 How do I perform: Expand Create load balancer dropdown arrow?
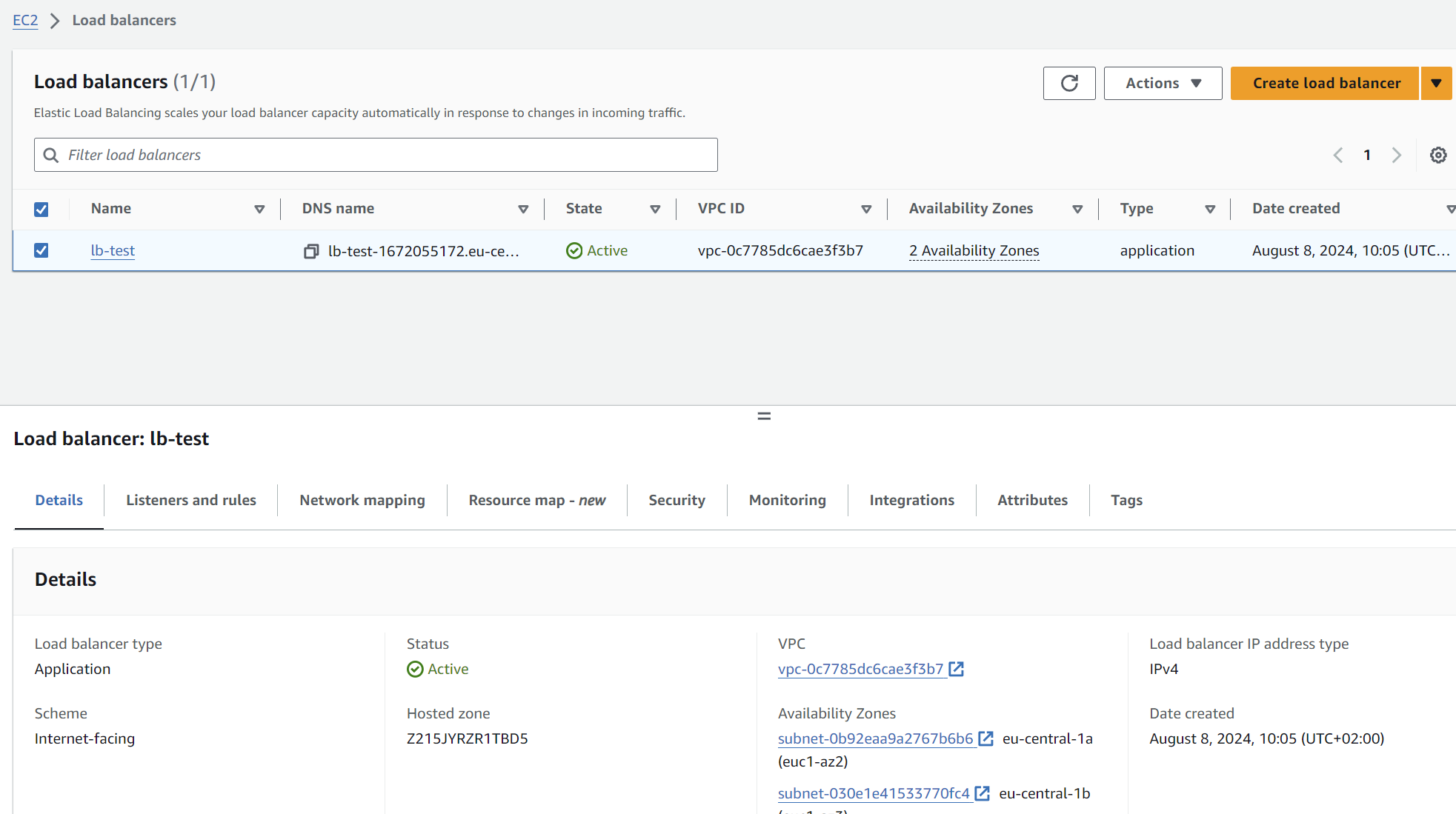pyautogui.click(x=1436, y=83)
